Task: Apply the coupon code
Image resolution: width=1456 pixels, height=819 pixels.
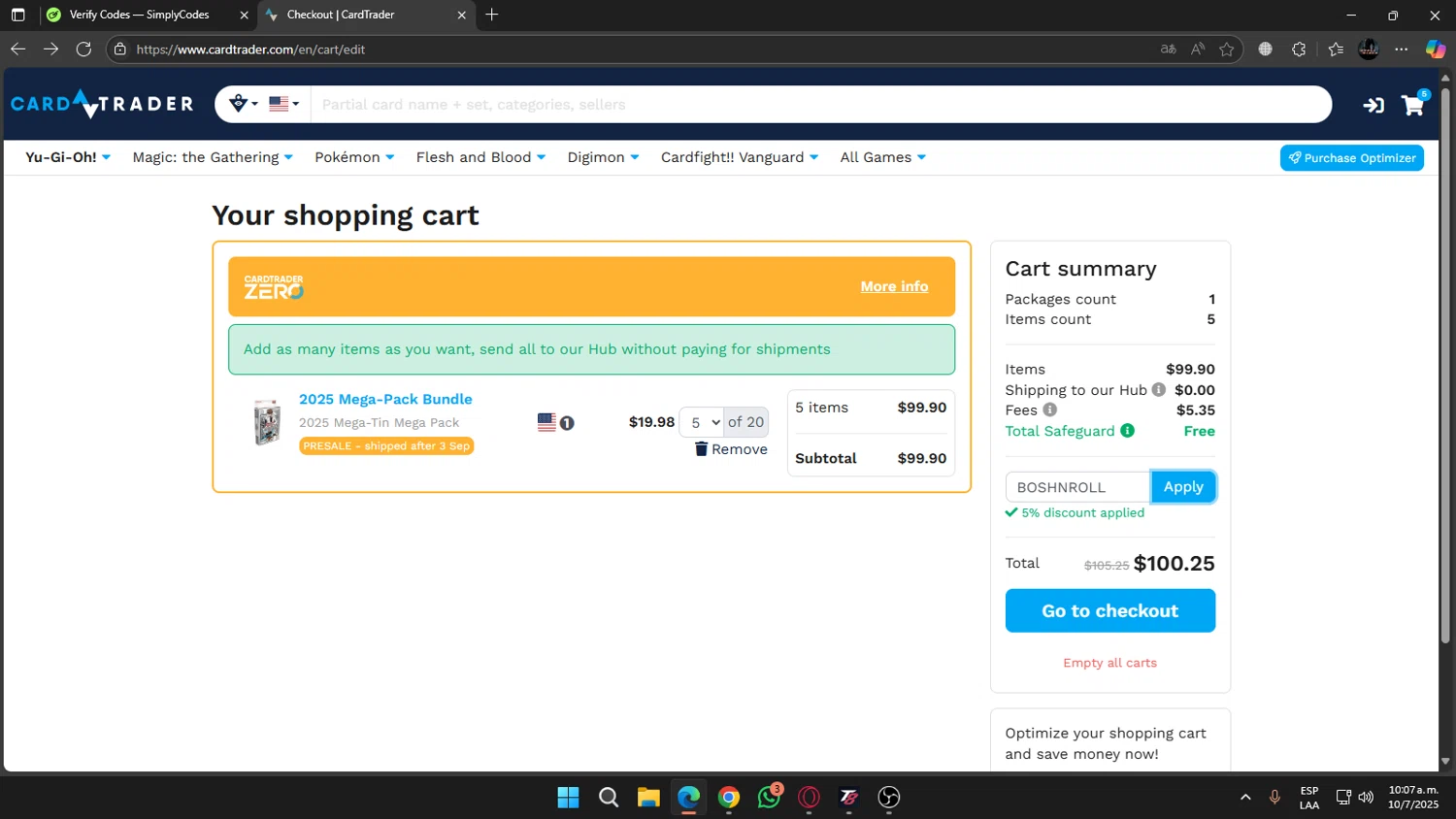Action: [x=1183, y=487]
